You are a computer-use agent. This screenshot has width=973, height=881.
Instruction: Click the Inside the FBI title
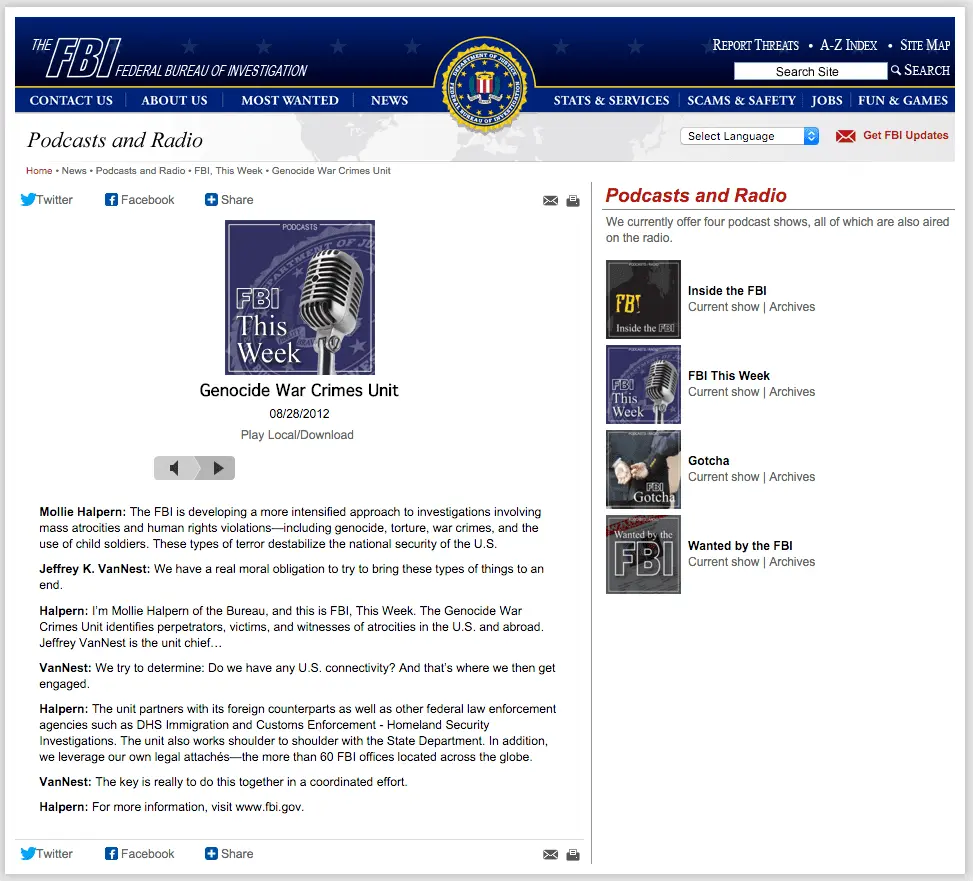[727, 290]
